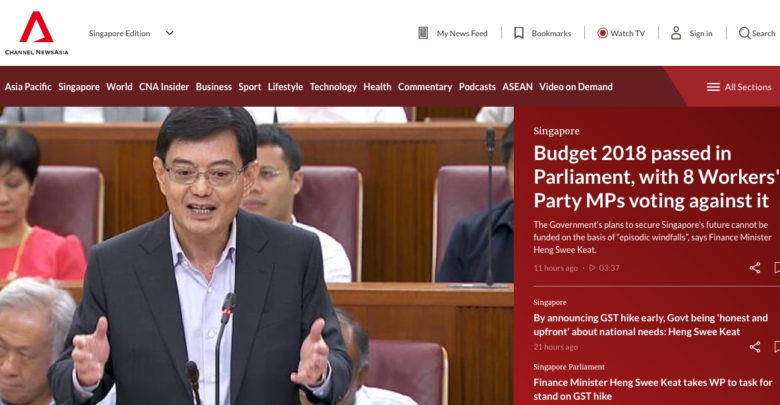The width and height of the screenshot is (780, 405).
Task: Click the Channel NewsAsia logo
Action: click(x=36, y=32)
